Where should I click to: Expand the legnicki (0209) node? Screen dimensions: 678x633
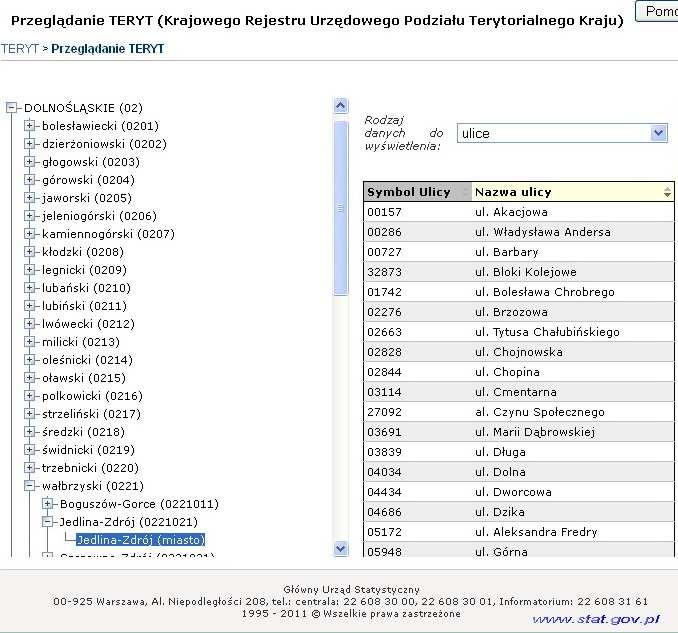pyautogui.click(x=29, y=270)
